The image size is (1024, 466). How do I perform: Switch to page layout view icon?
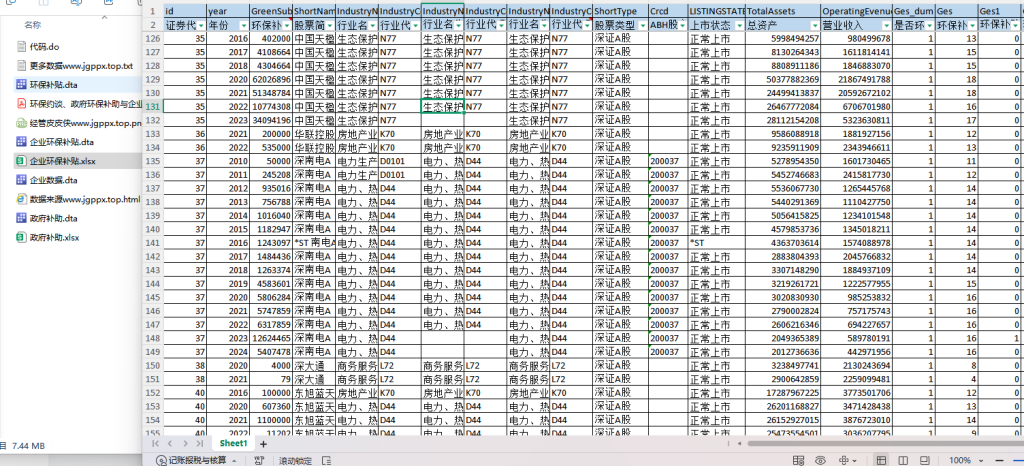tap(903, 460)
